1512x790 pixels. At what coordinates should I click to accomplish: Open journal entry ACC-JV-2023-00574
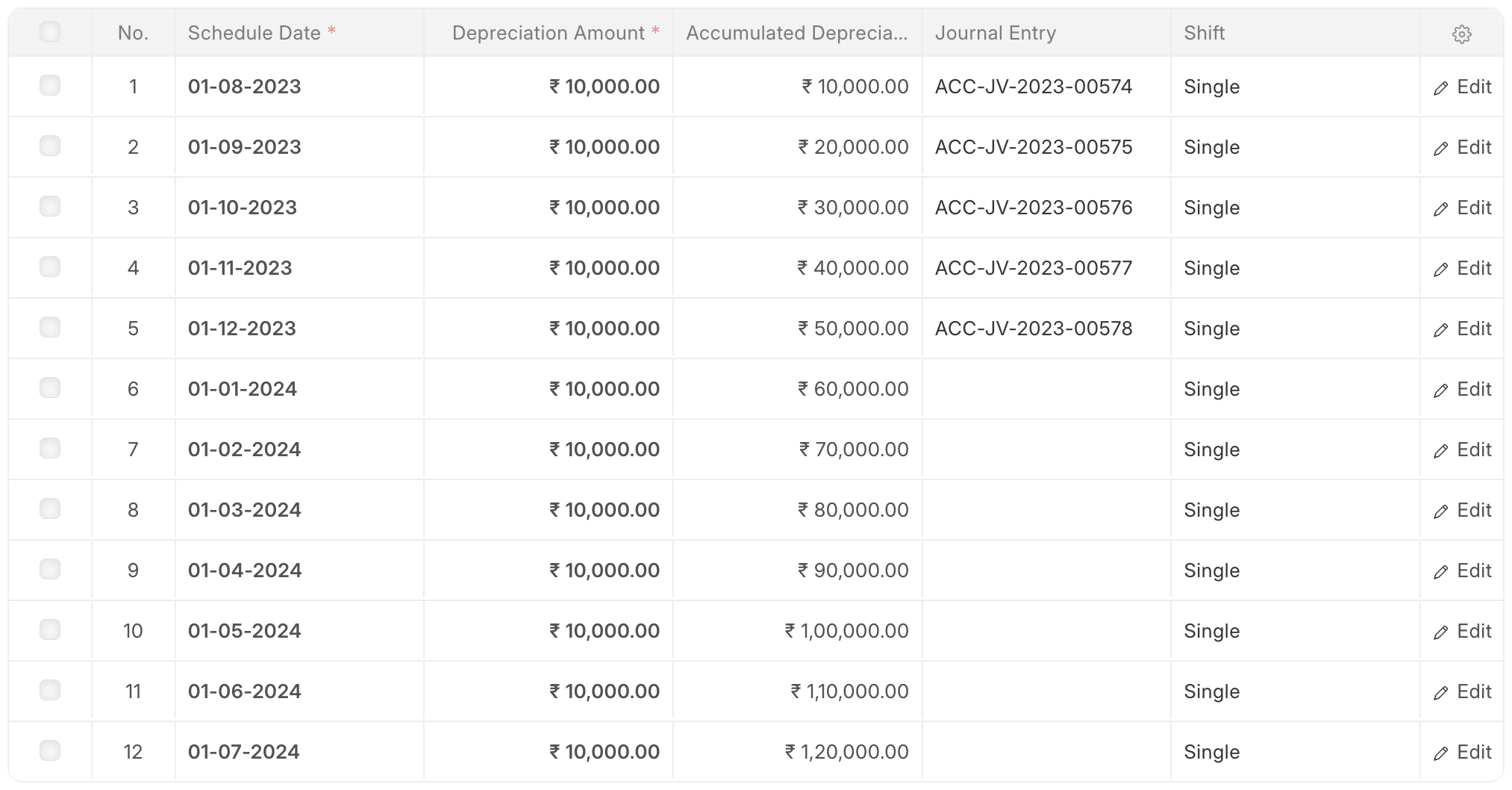click(x=1034, y=87)
